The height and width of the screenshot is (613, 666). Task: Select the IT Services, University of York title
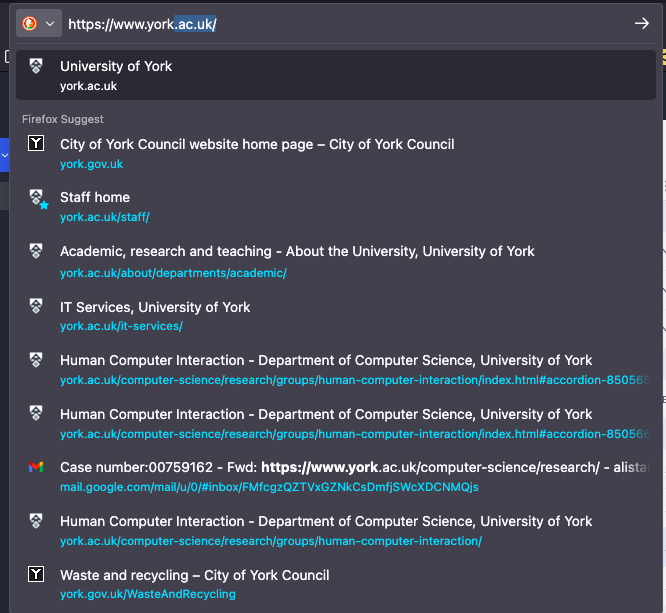[x=155, y=307]
